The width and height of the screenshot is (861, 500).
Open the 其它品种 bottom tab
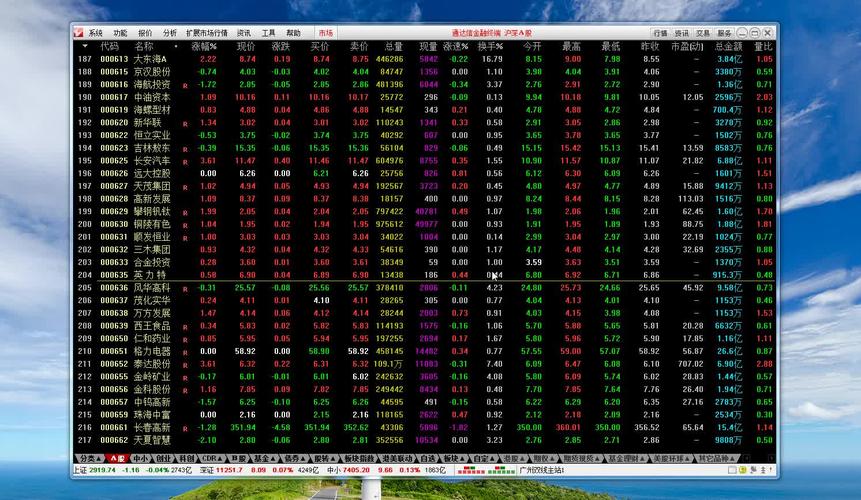pyautogui.click(x=717, y=458)
